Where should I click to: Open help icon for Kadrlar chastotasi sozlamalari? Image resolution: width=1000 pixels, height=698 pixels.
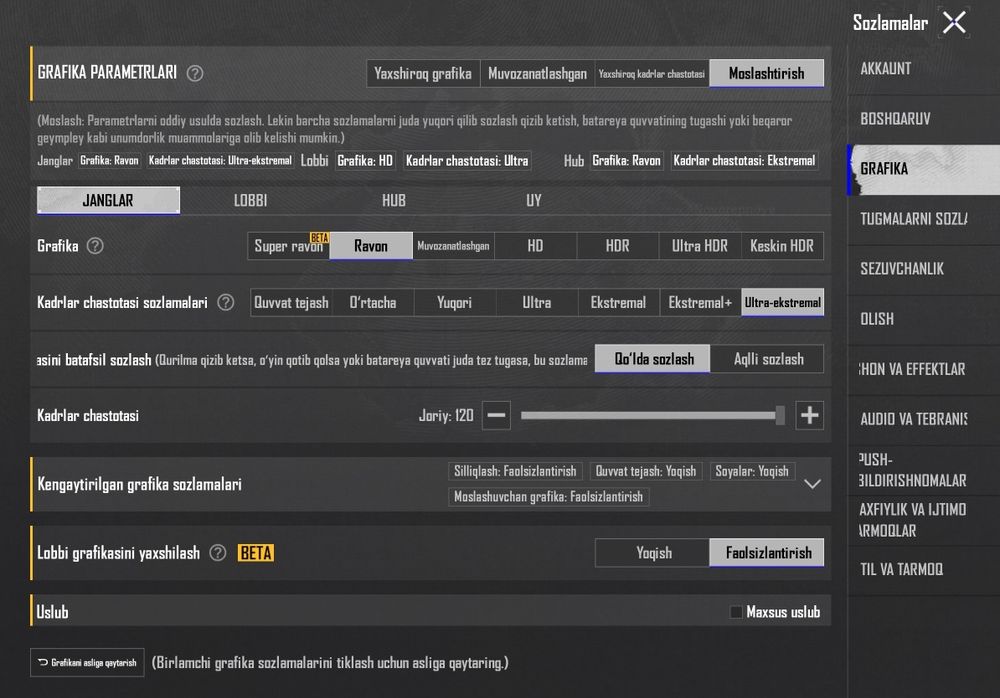226,302
